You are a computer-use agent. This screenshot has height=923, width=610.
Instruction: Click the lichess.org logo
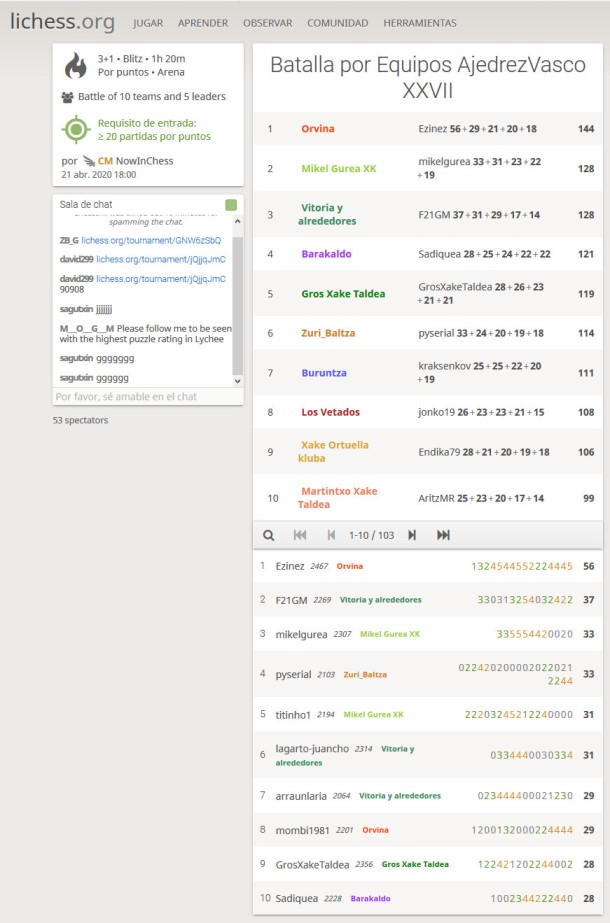tap(62, 22)
